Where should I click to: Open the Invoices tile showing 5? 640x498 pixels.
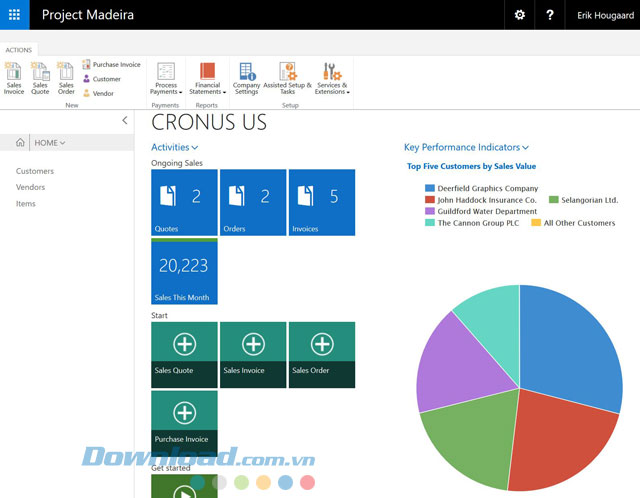321,202
